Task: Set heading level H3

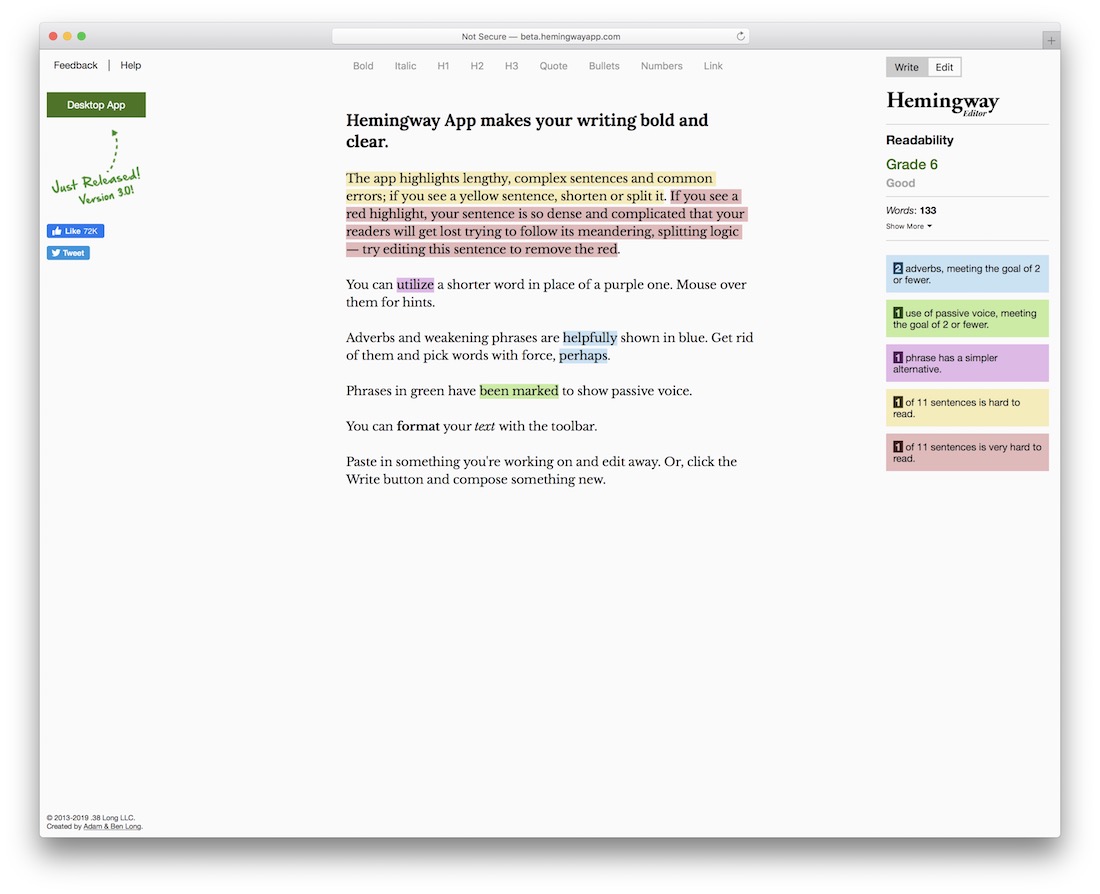Action: click(511, 66)
